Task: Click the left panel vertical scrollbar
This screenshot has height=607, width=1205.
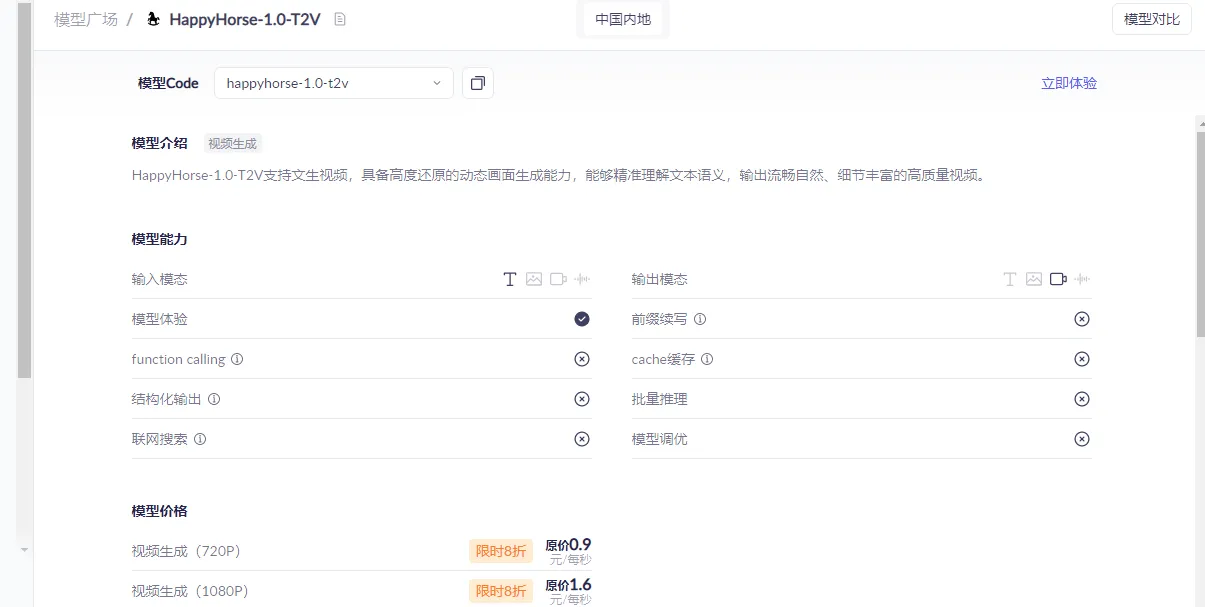Action: 25,190
